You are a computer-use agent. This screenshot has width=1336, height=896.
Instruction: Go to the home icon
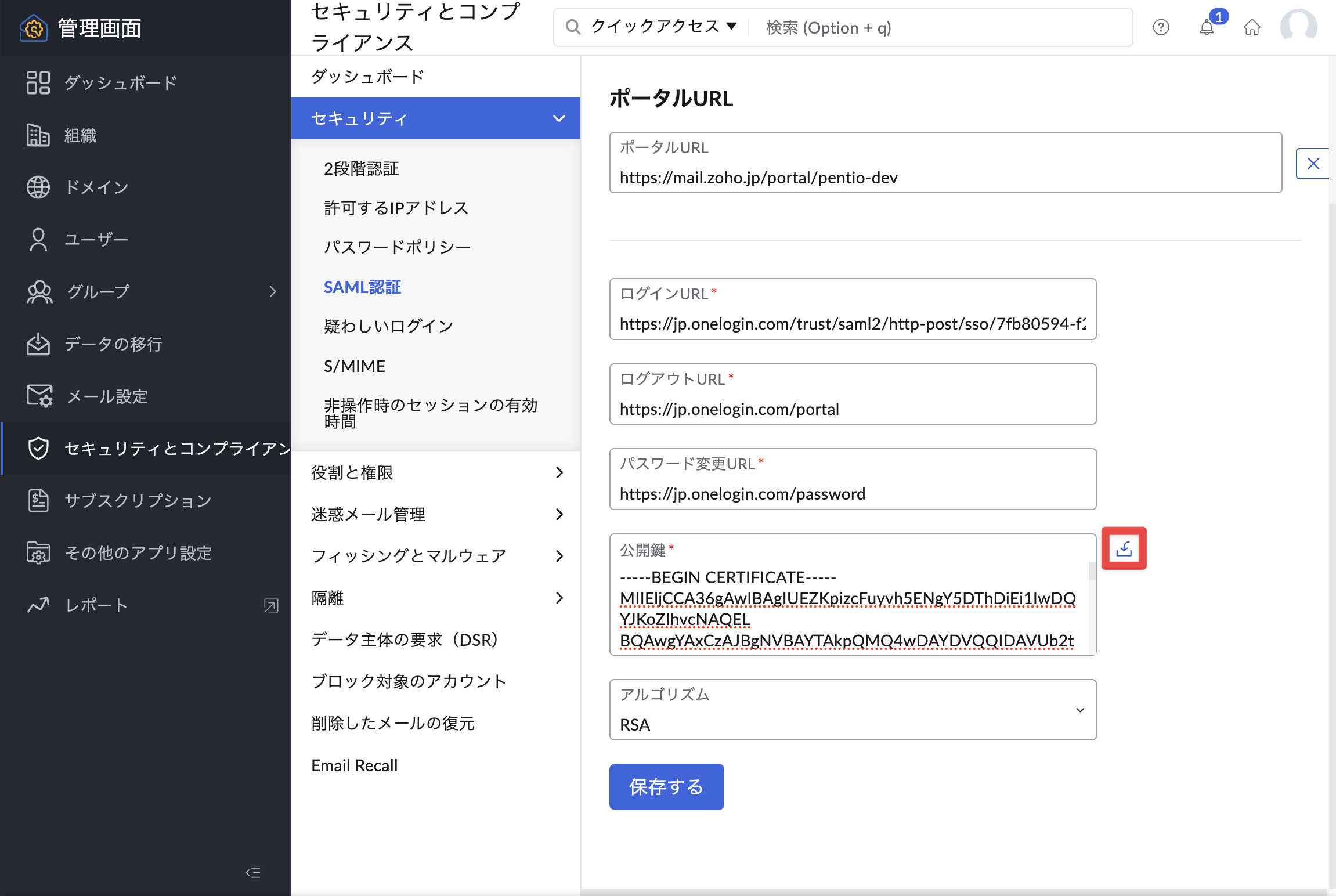pyautogui.click(x=1252, y=27)
